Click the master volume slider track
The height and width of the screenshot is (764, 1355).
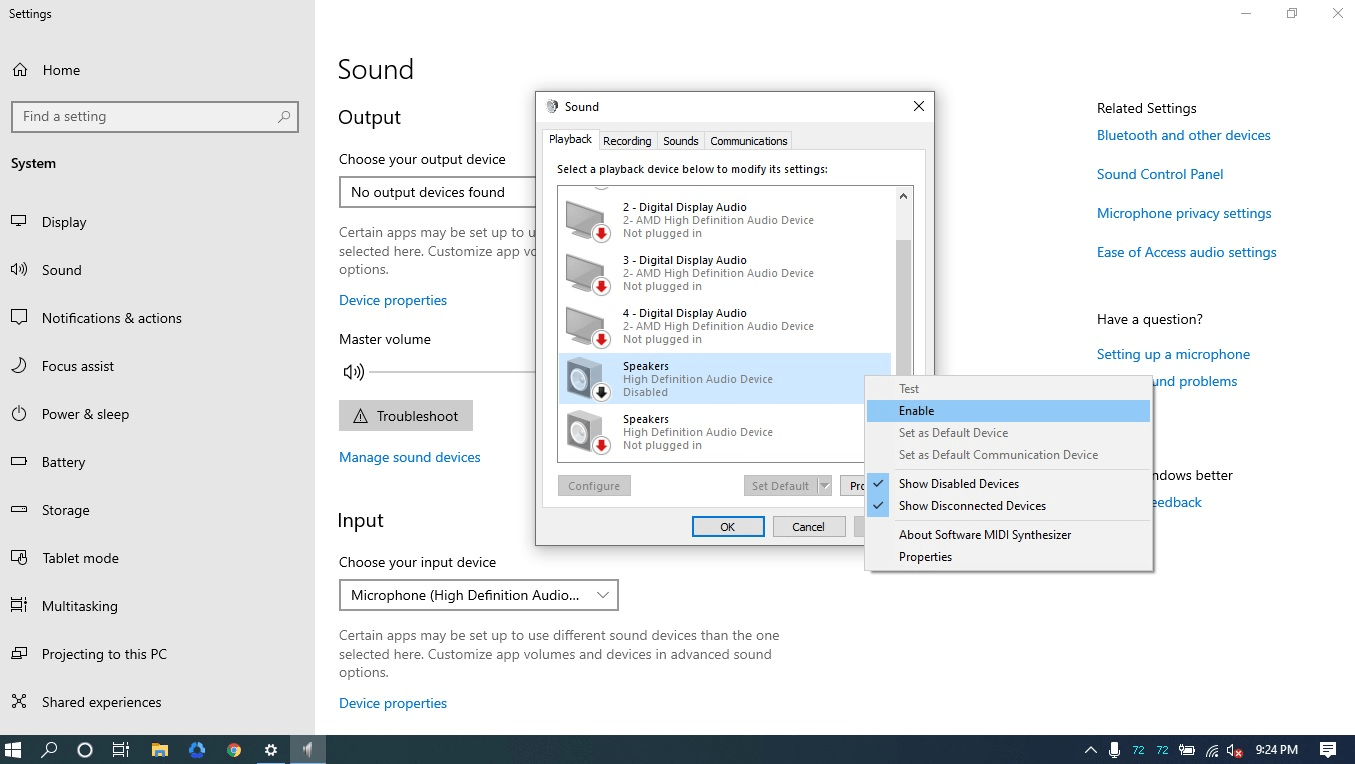coord(450,372)
